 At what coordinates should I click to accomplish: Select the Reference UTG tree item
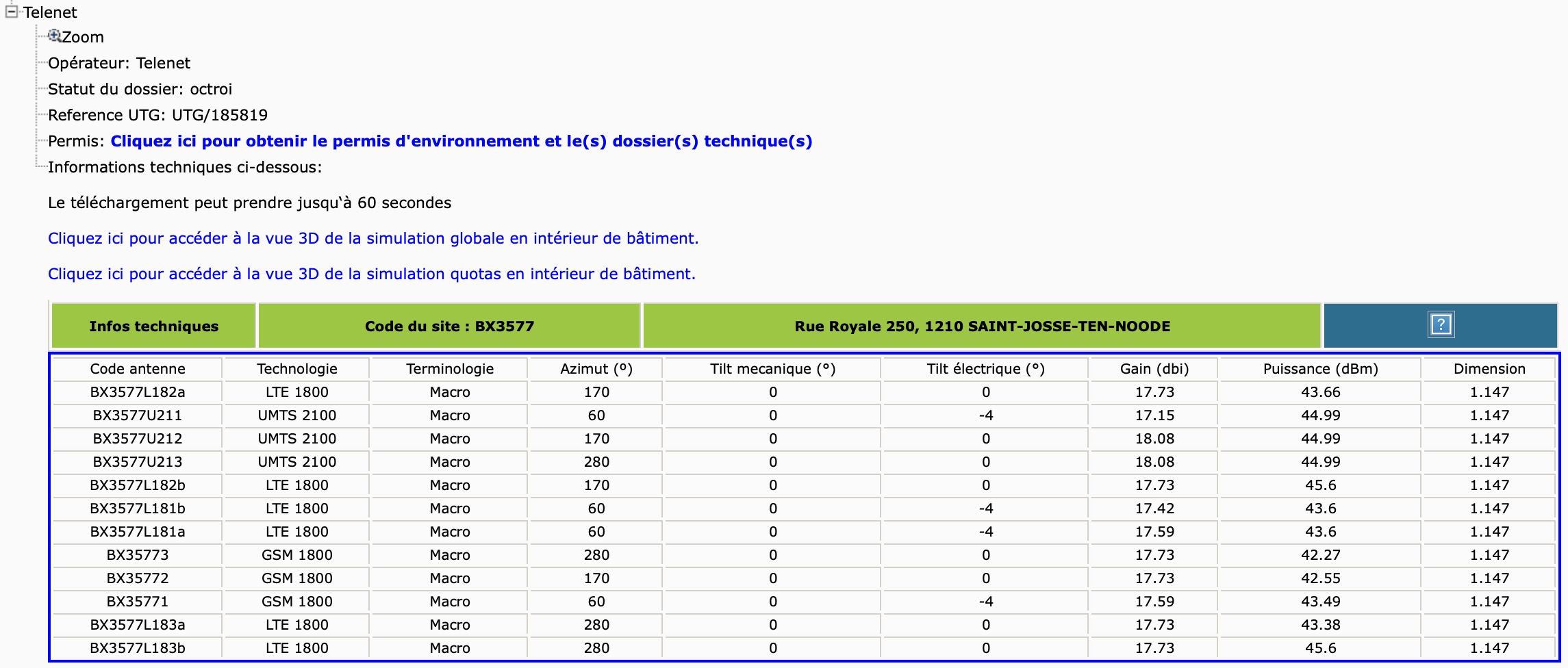[x=157, y=115]
